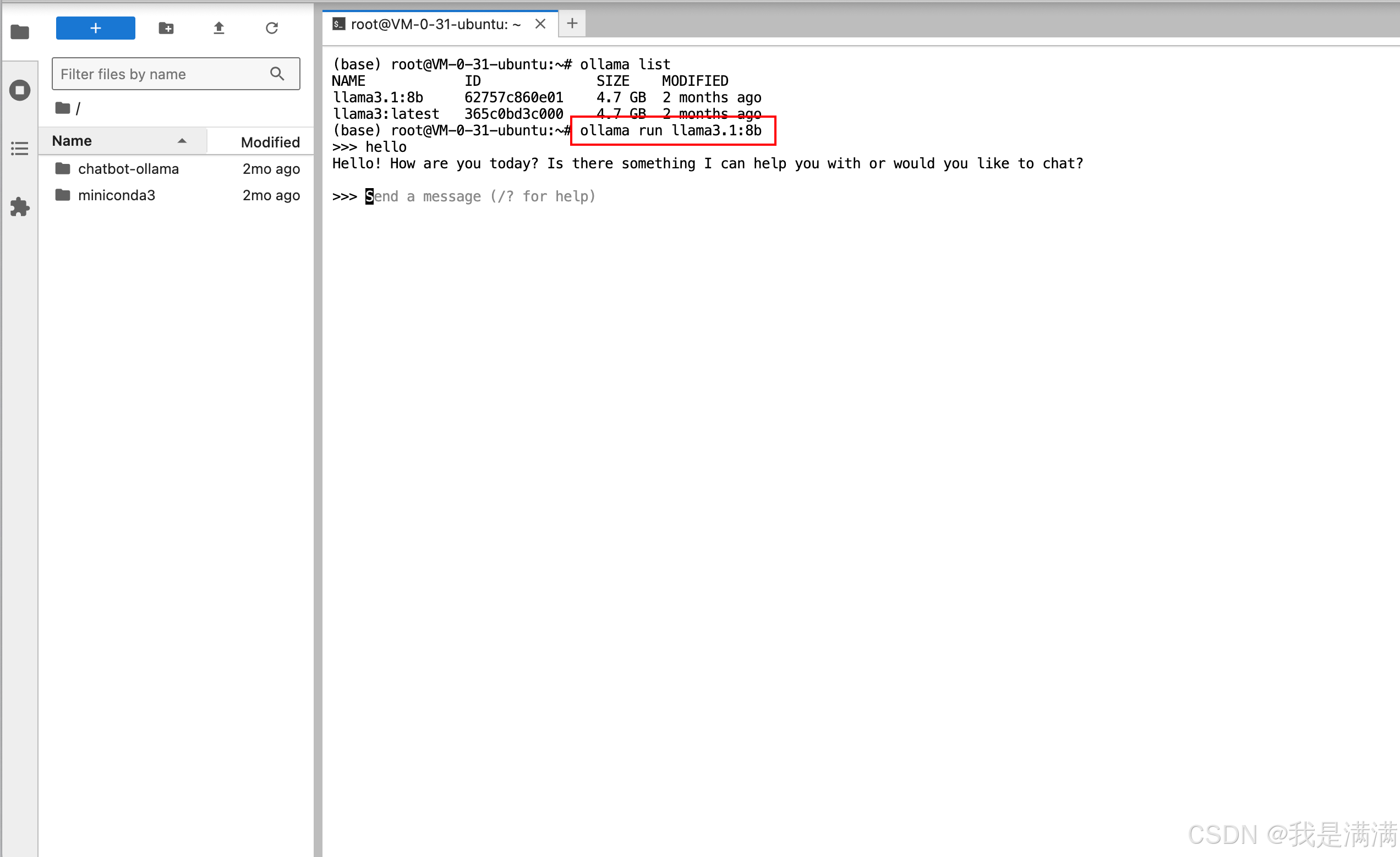Toggle sort arrow next to Name

point(182,141)
